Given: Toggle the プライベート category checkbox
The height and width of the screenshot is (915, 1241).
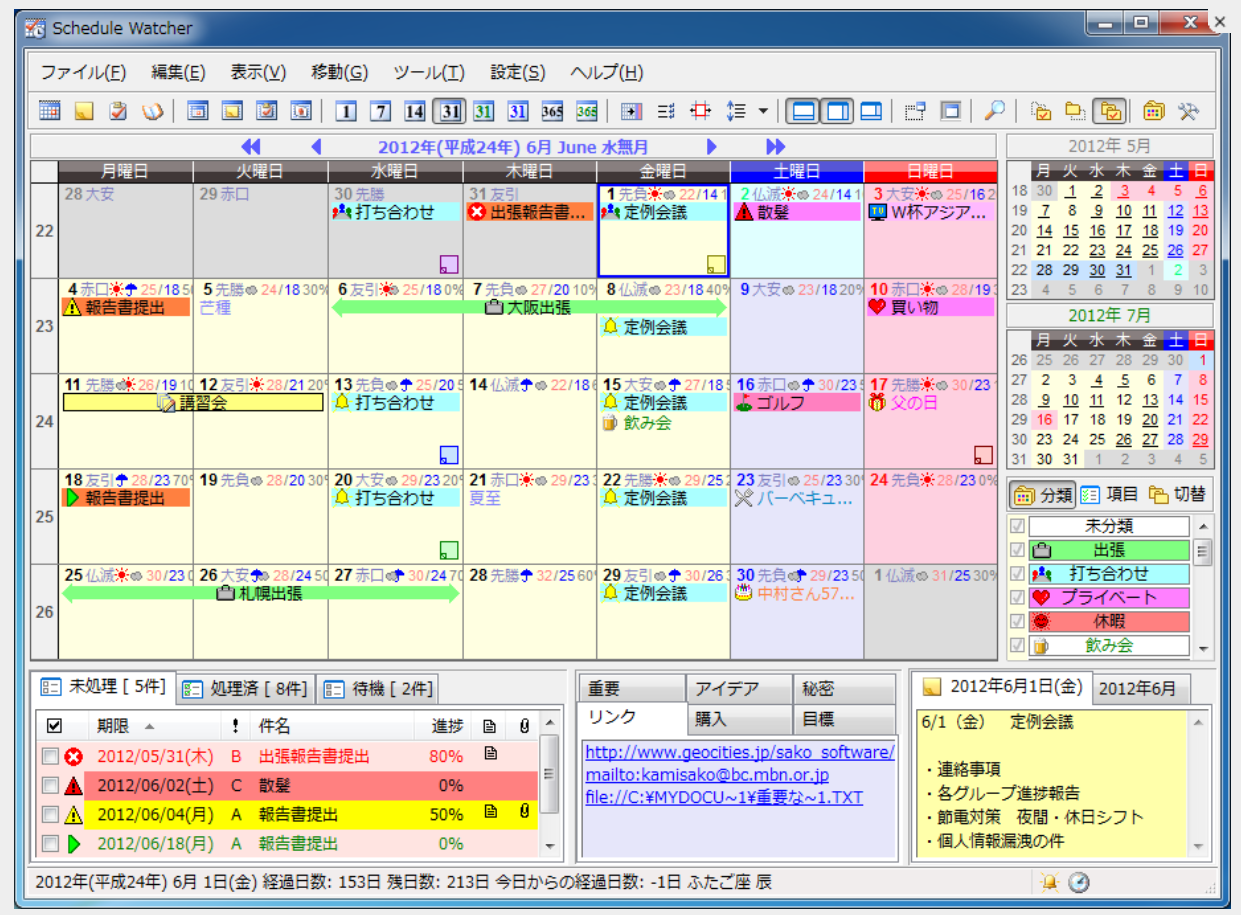Looking at the screenshot, I should (1018, 598).
